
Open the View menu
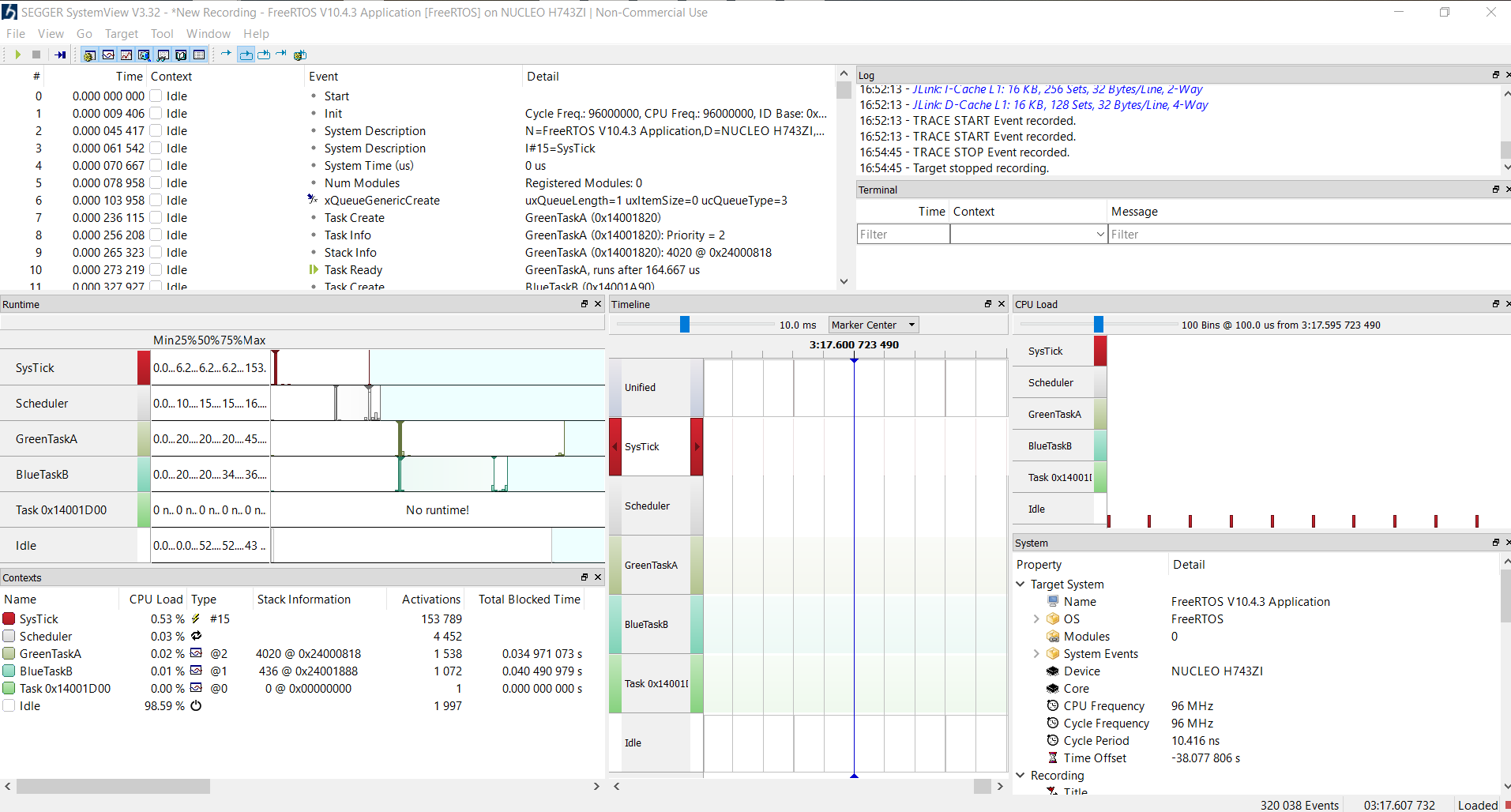(x=51, y=33)
